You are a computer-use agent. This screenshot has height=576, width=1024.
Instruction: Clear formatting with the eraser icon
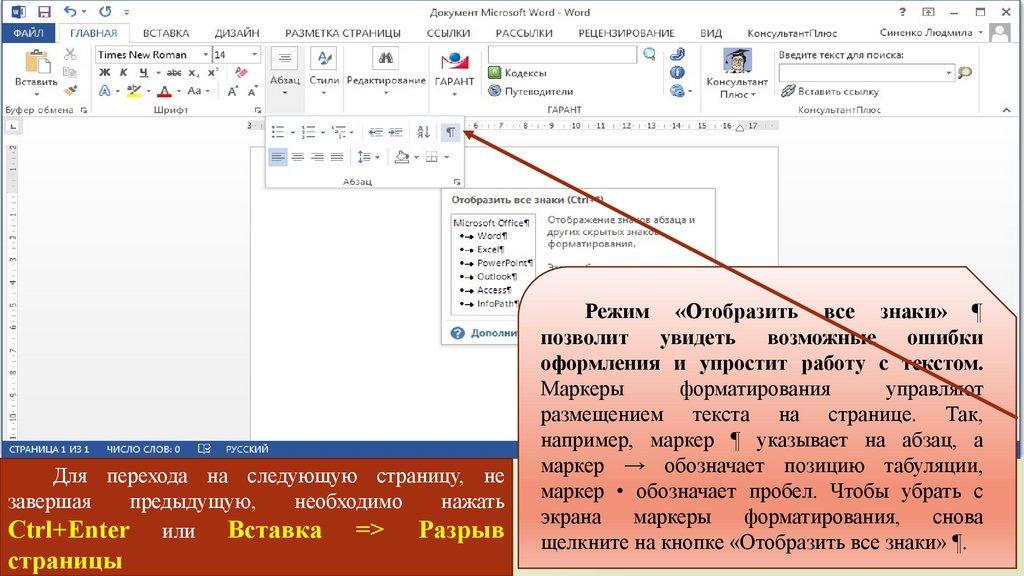click(x=241, y=72)
